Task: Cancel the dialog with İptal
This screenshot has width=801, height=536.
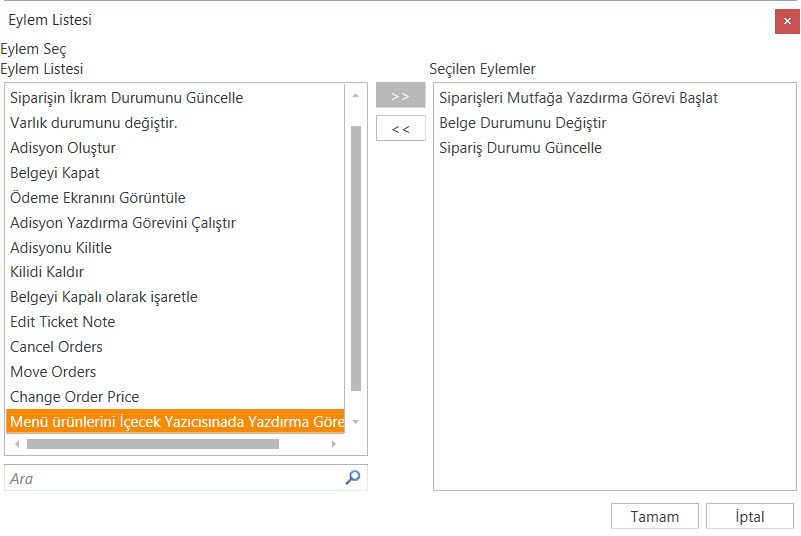Action: click(749, 516)
